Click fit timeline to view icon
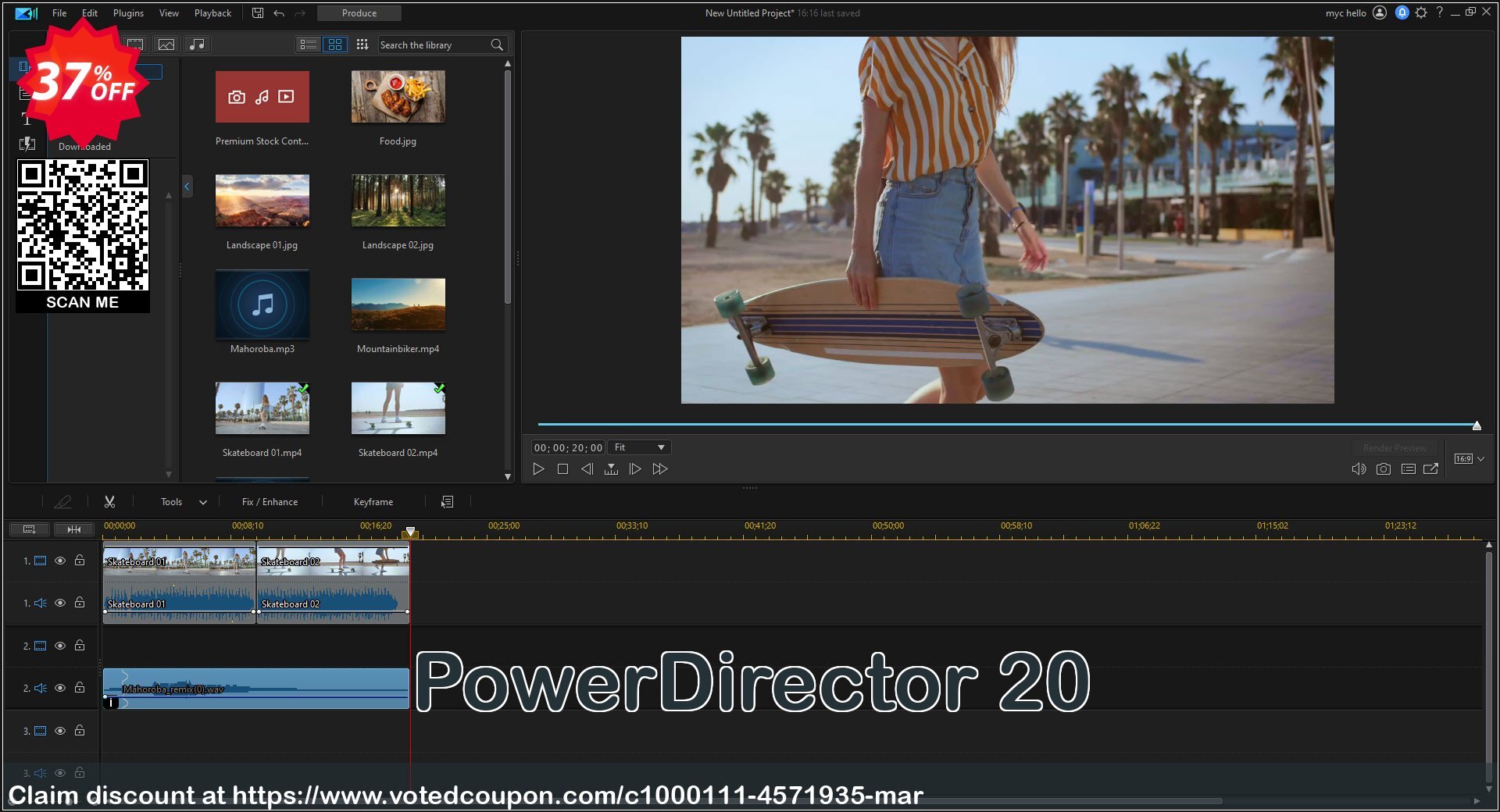The width and height of the screenshot is (1500, 812). pos(74,529)
